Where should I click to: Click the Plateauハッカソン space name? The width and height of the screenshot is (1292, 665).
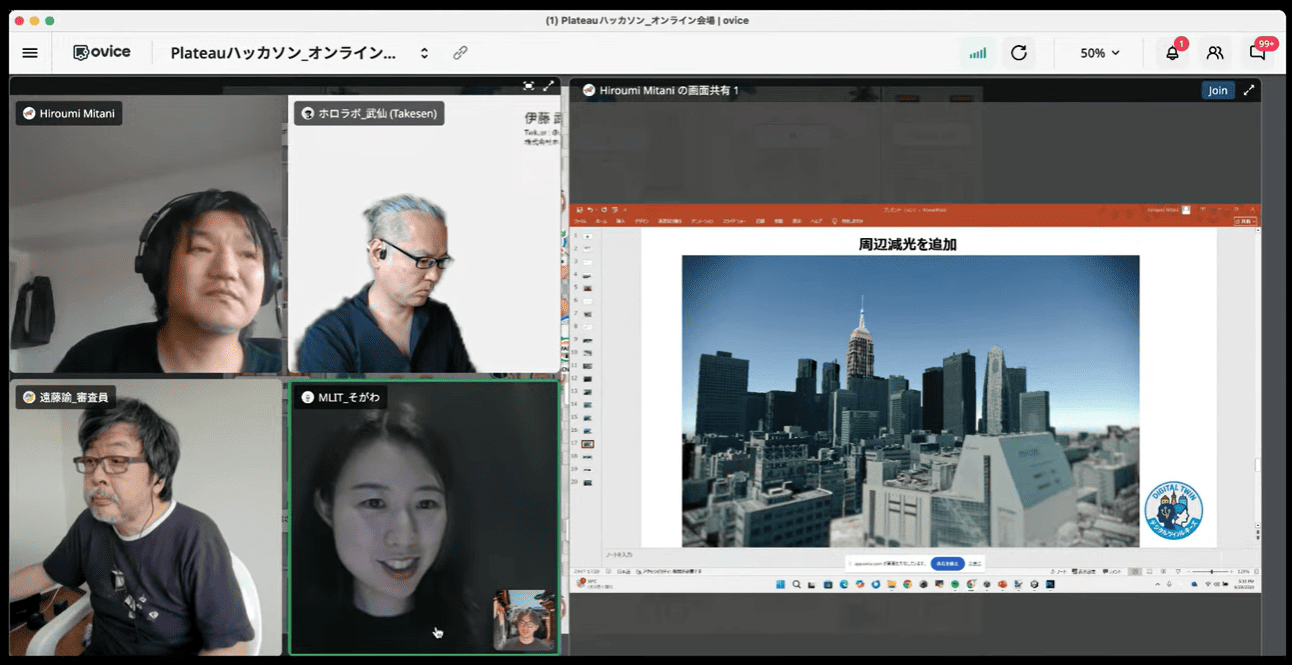pos(283,53)
